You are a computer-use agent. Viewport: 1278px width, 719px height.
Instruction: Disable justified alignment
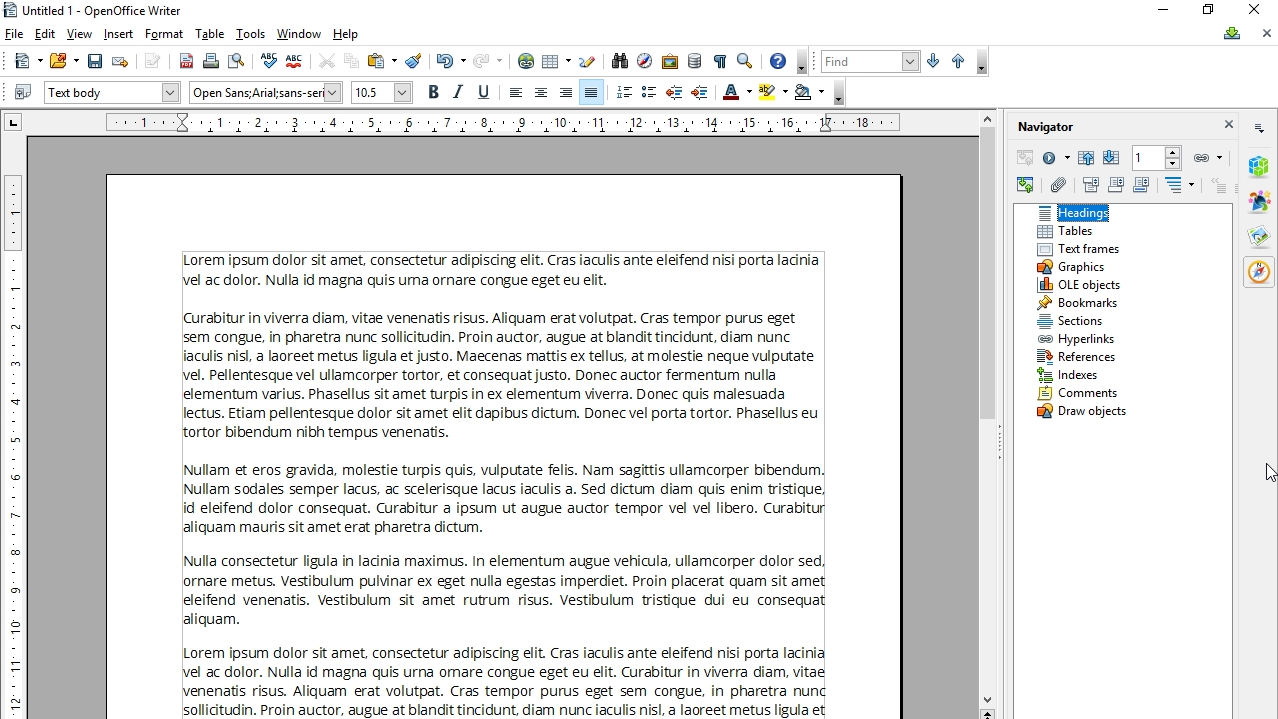(591, 92)
